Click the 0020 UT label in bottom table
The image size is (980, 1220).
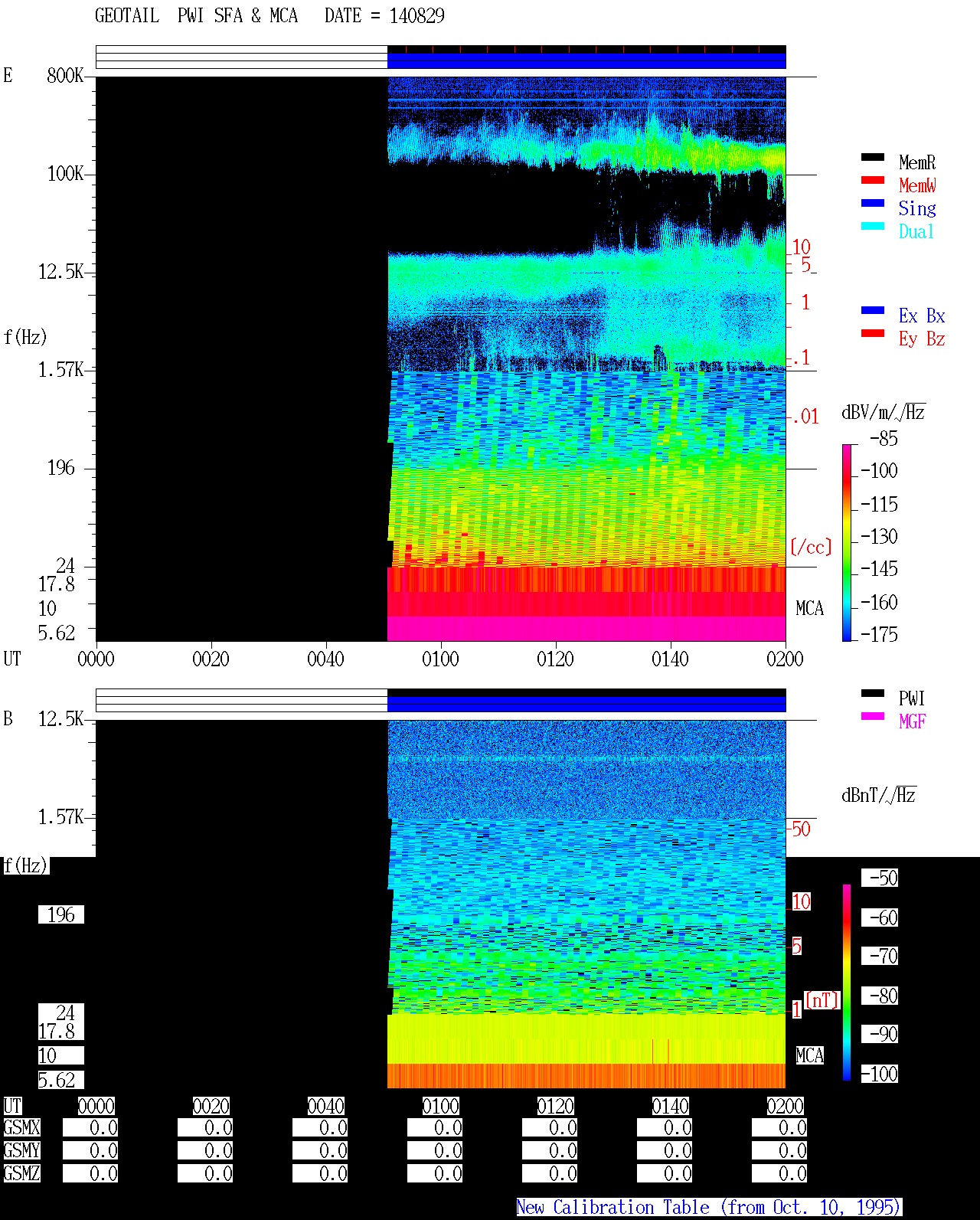211,1107
